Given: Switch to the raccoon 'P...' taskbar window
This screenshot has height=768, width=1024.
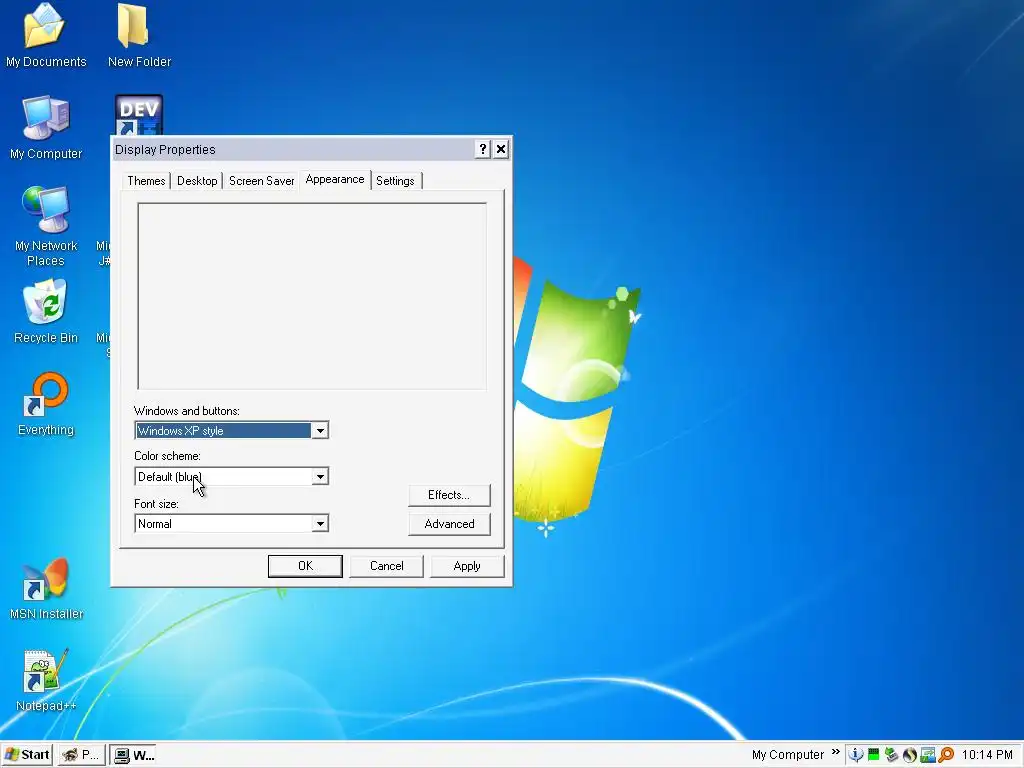Looking at the screenshot, I should [x=81, y=755].
